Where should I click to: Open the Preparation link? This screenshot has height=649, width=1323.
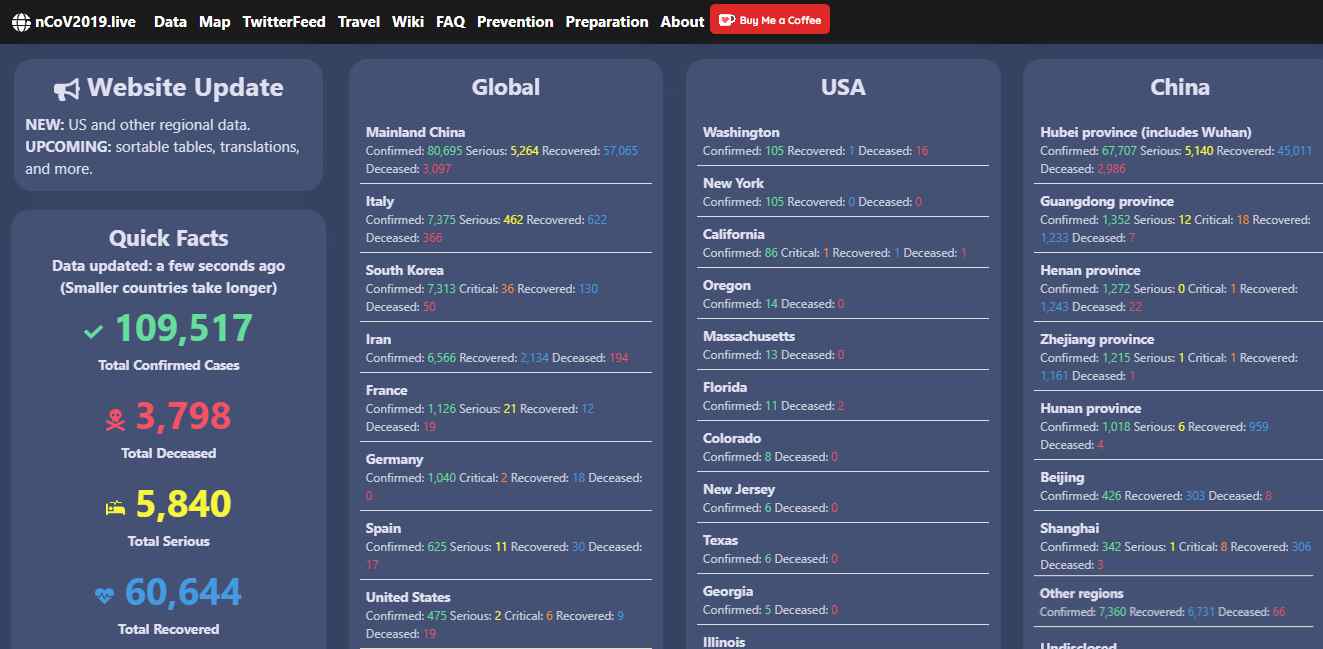pyautogui.click(x=606, y=22)
